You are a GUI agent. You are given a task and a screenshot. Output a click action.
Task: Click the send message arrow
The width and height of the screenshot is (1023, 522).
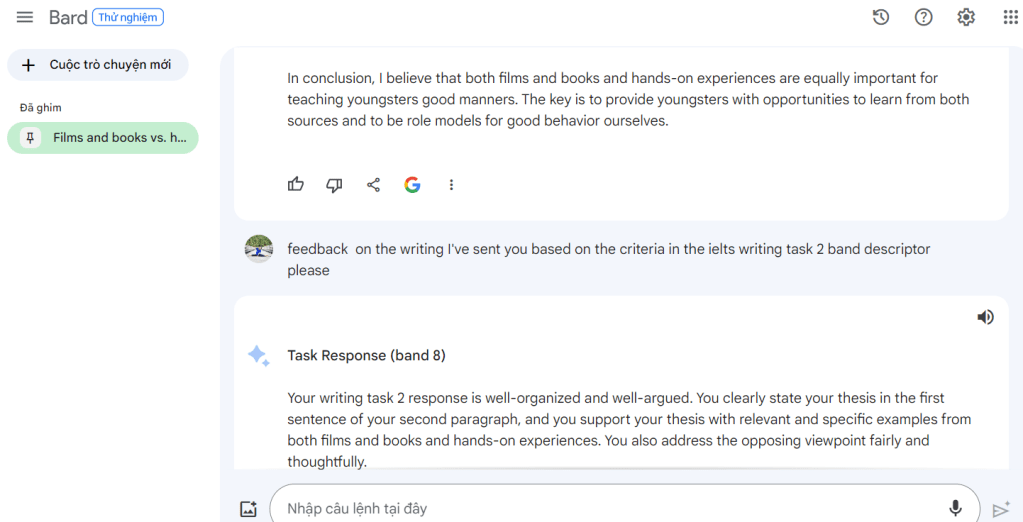pos(1001,509)
